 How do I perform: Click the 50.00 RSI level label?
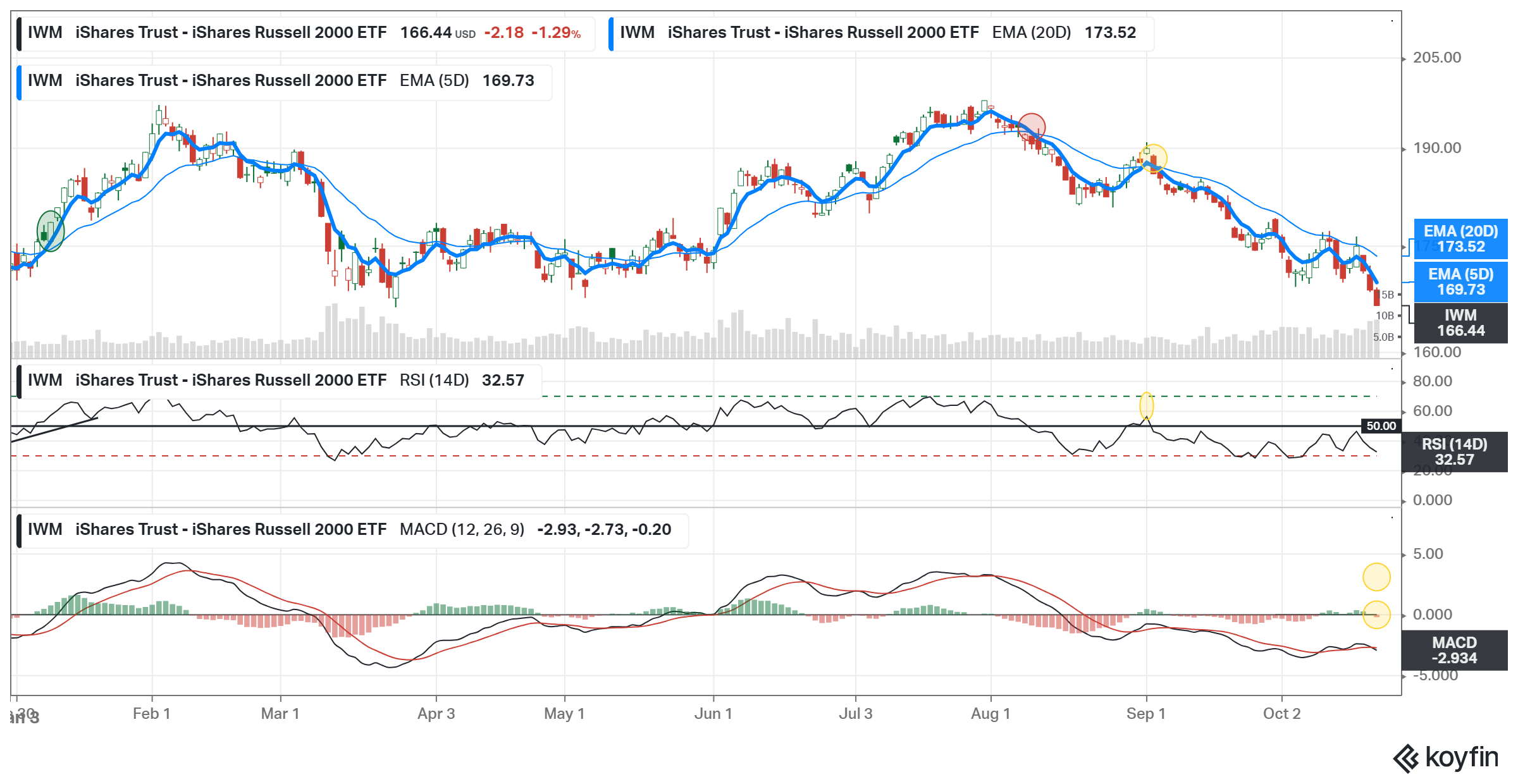[1381, 426]
